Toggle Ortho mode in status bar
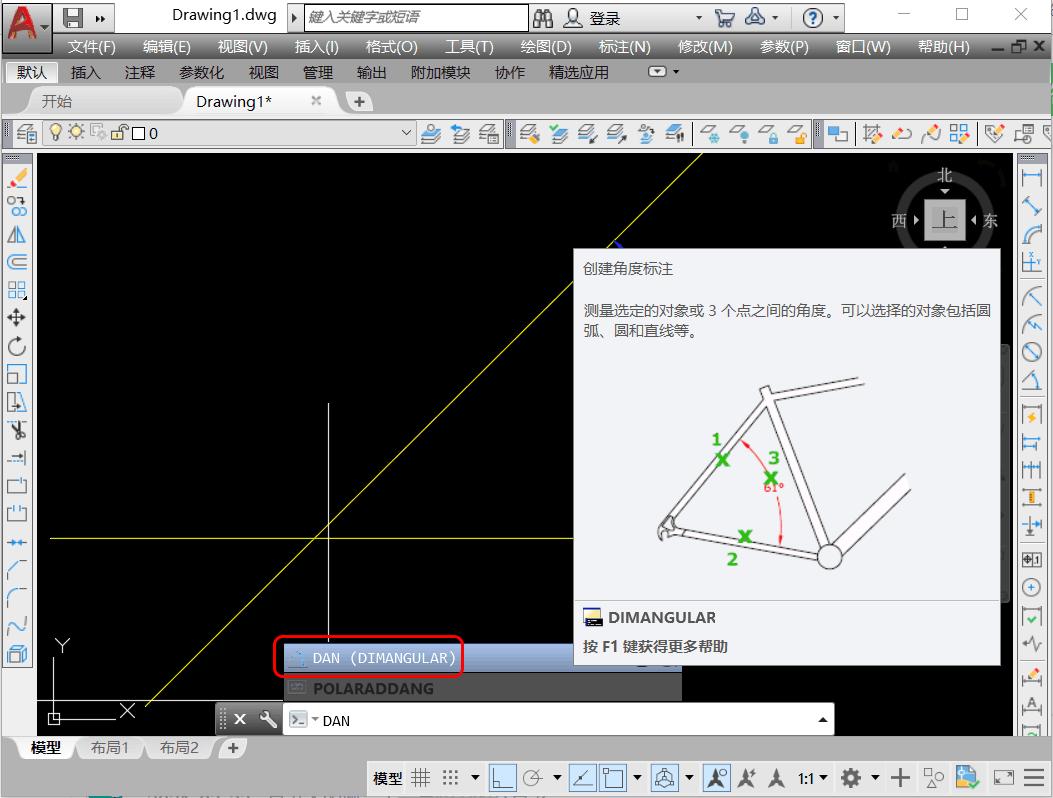This screenshot has width=1053, height=798. [x=504, y=778]
